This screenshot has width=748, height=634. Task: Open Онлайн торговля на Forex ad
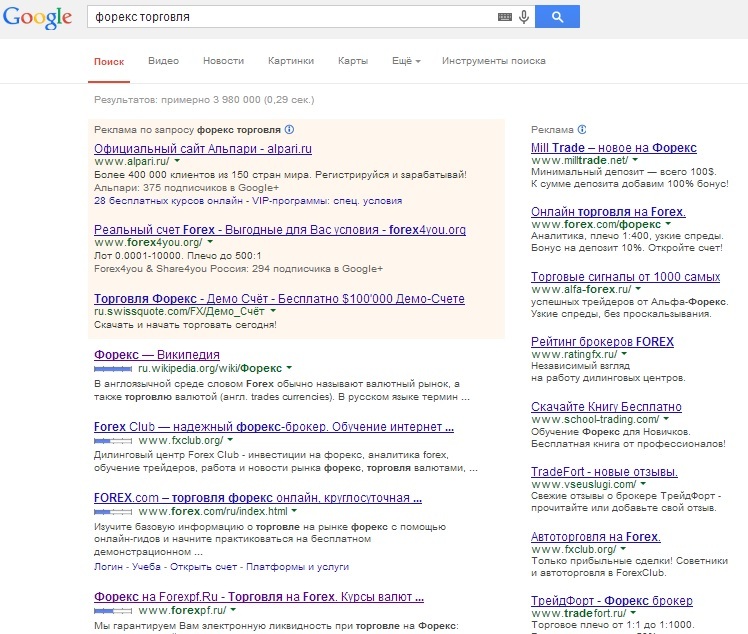(608, 211)
